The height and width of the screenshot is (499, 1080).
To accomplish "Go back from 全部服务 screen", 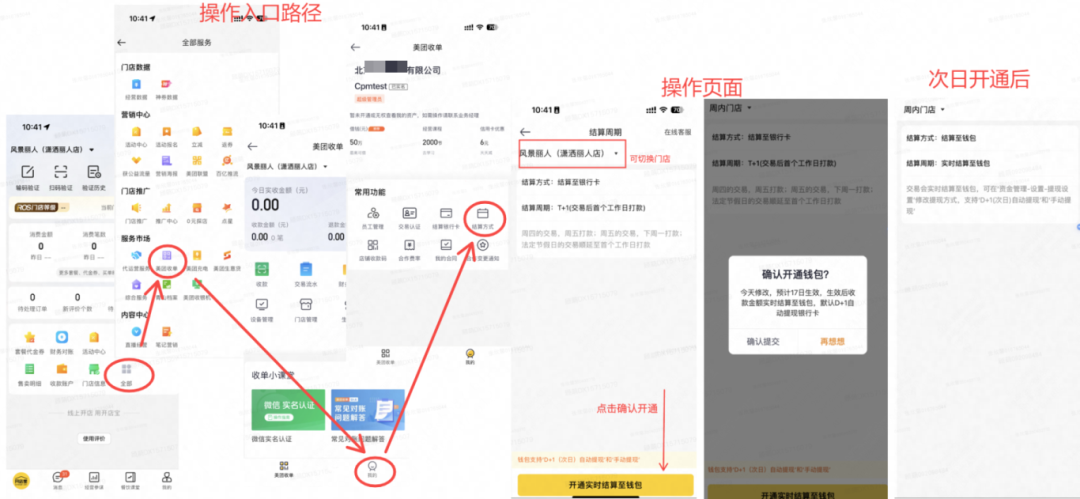I will tap(122, 43).
